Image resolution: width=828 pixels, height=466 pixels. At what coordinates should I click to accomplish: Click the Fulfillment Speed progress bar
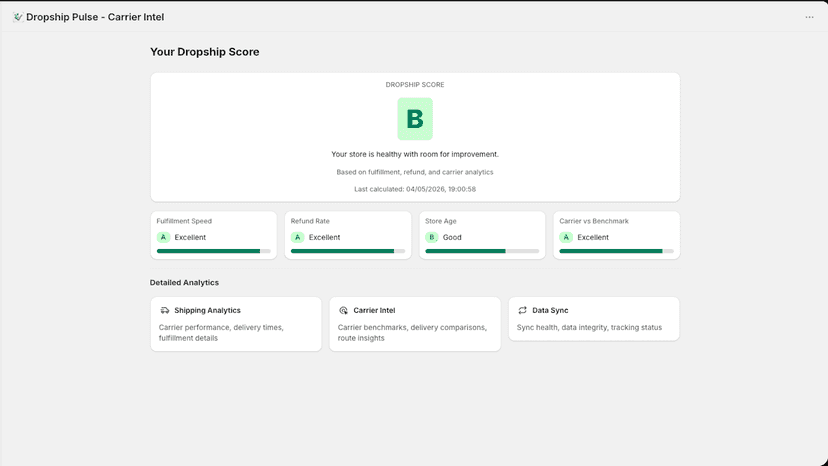(x=213, y=251)
